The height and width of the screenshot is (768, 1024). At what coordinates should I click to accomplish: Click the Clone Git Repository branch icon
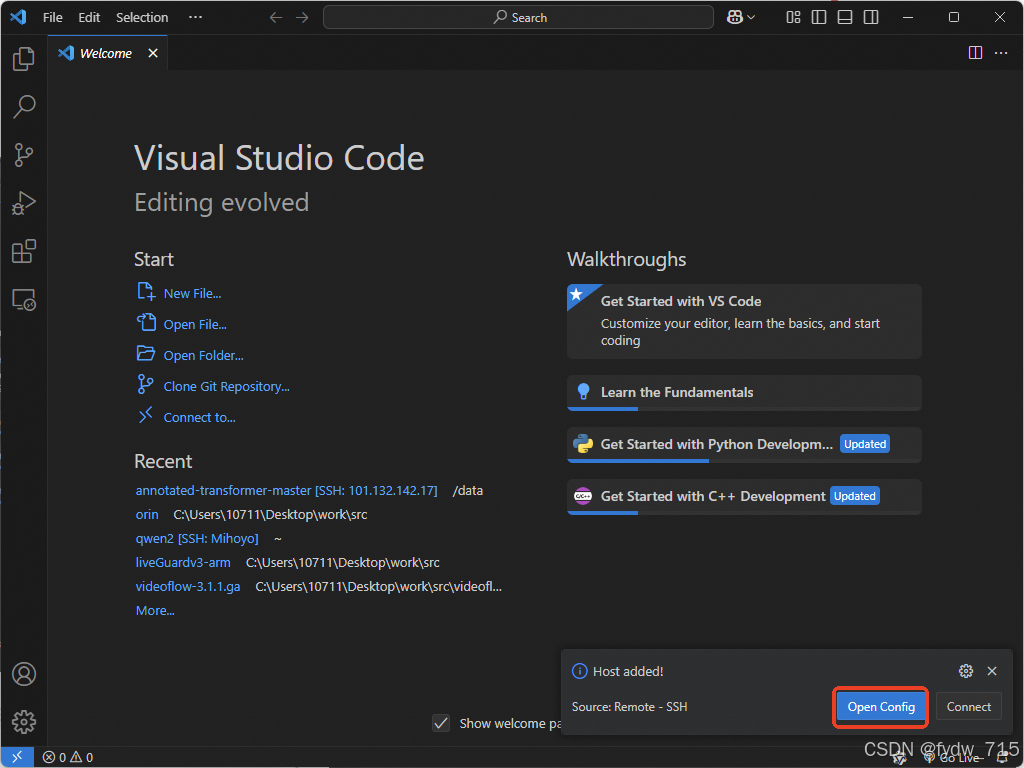click(x=145, y=384)
